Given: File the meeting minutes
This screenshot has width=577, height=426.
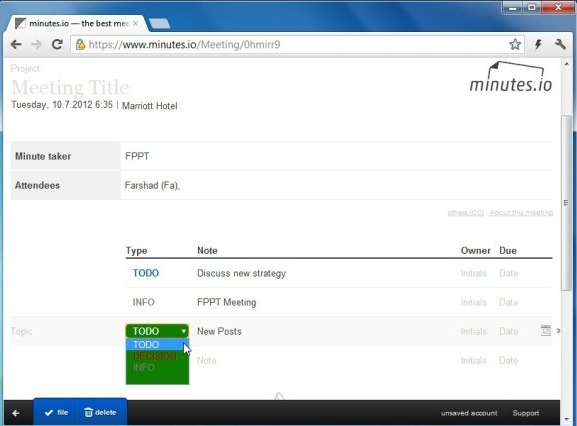Looking at the screenshot, I should pyautogui.click(x=56, y=413).
